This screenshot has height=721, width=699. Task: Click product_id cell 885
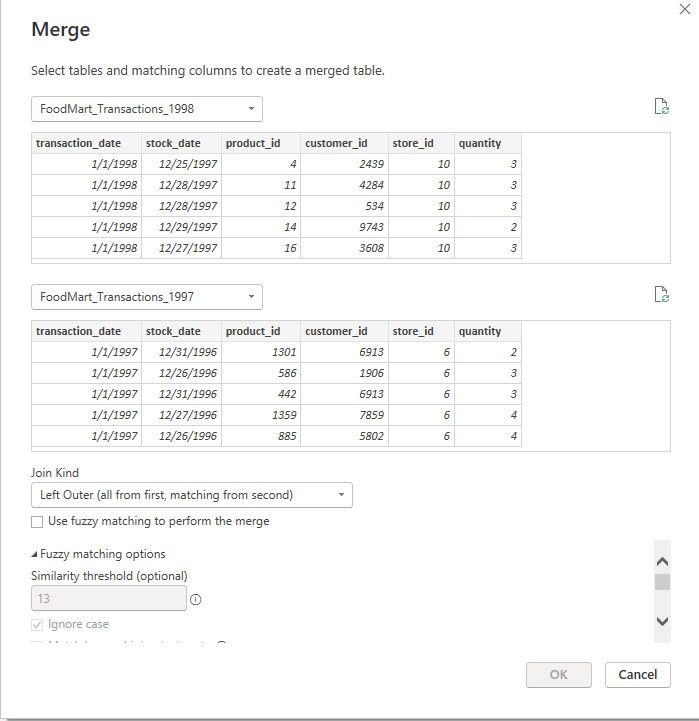pyautogui.click(x=261, y=436)
